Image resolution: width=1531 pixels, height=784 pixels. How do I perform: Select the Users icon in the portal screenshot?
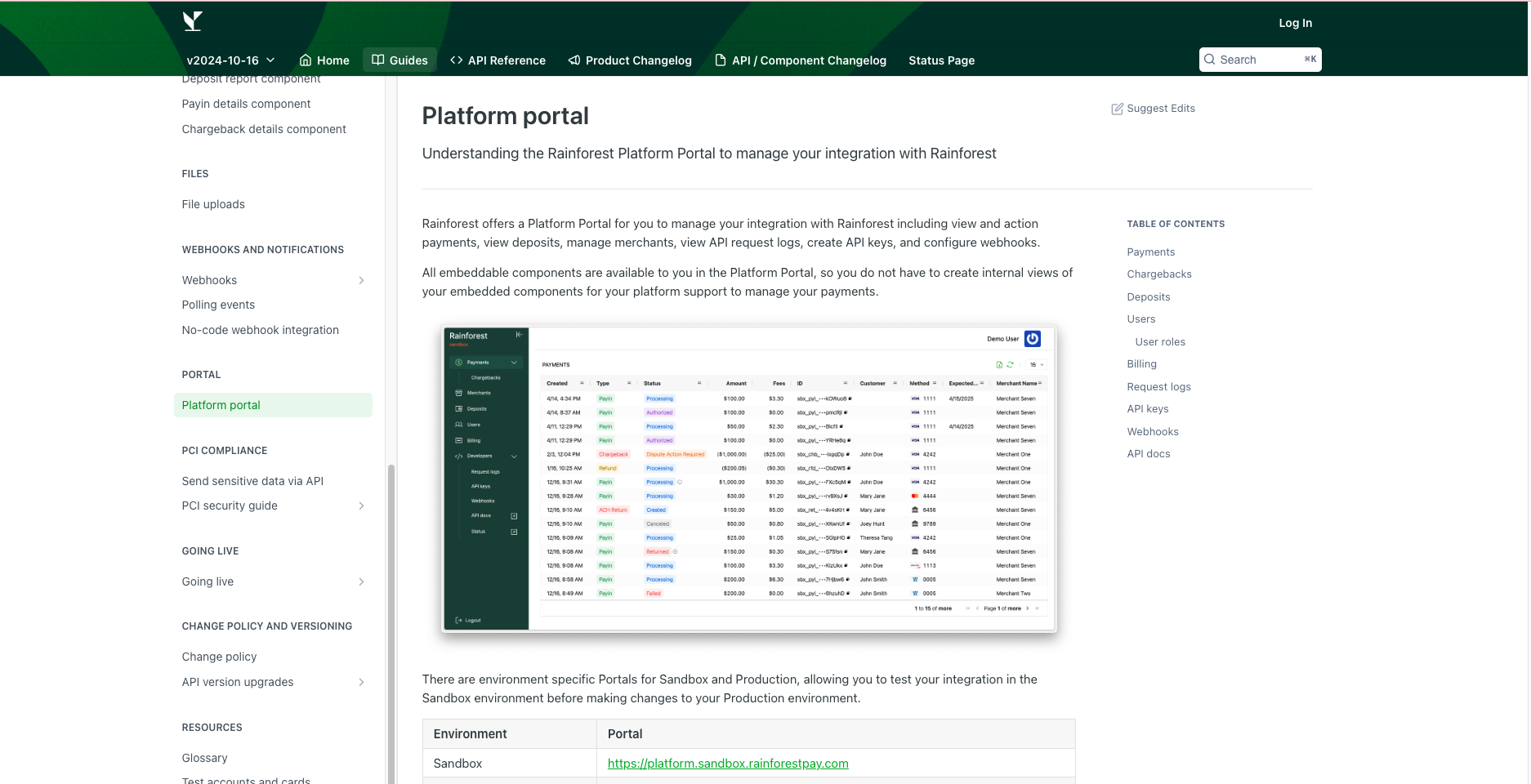[x=458, y=424]
